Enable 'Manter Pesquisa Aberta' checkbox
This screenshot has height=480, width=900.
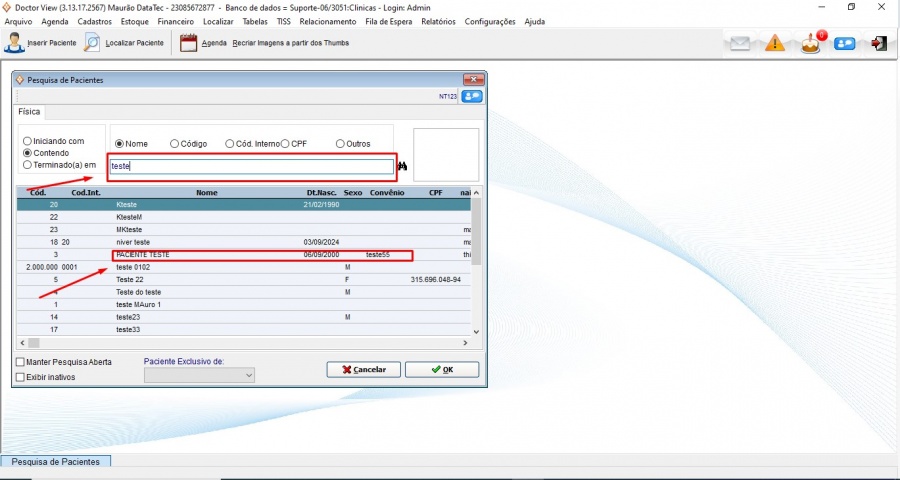click(21, 362)
